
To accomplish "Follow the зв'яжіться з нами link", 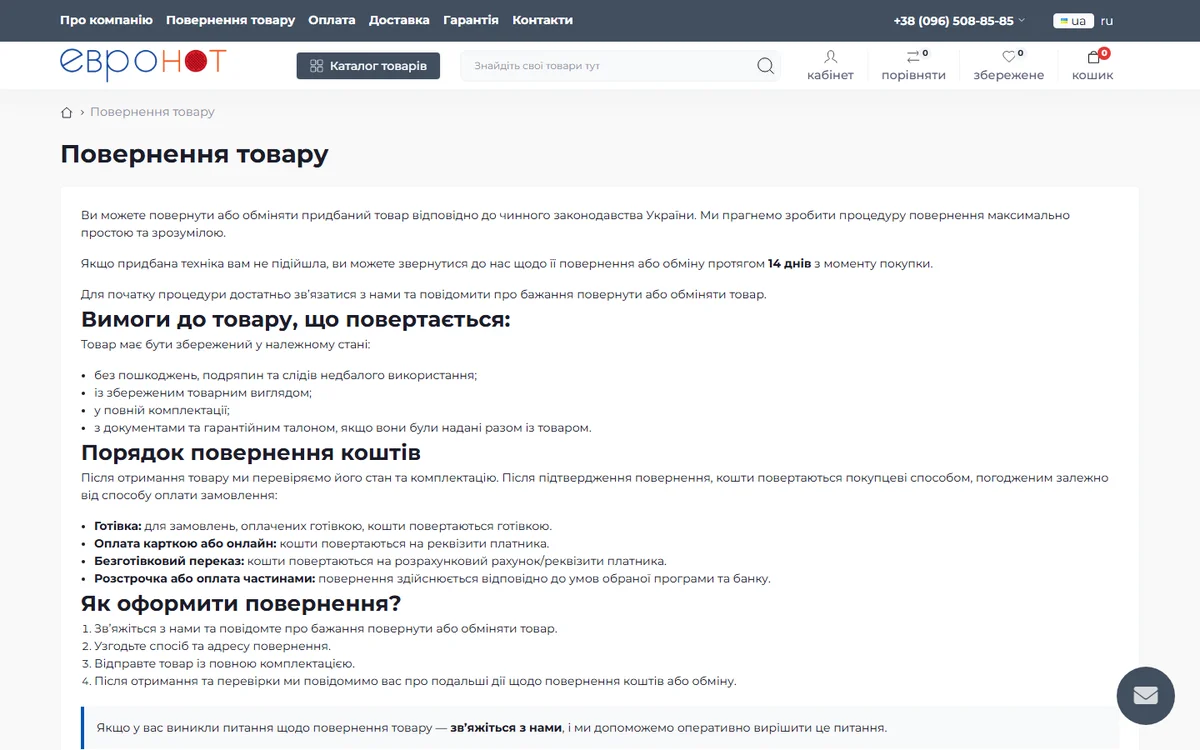I will tap(506, 728).
